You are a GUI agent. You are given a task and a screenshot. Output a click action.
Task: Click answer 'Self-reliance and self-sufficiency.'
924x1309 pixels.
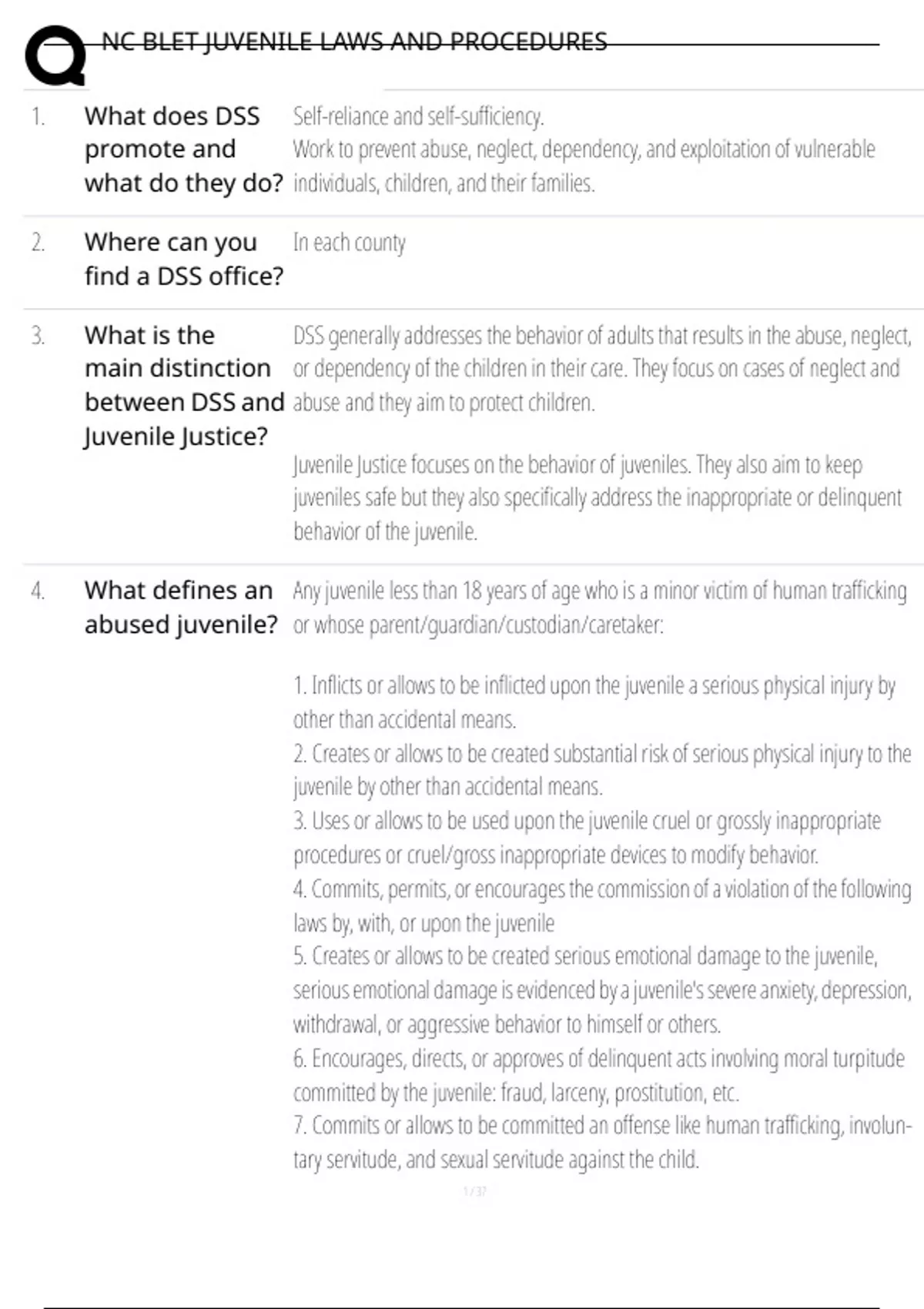[x=418, y=116]
